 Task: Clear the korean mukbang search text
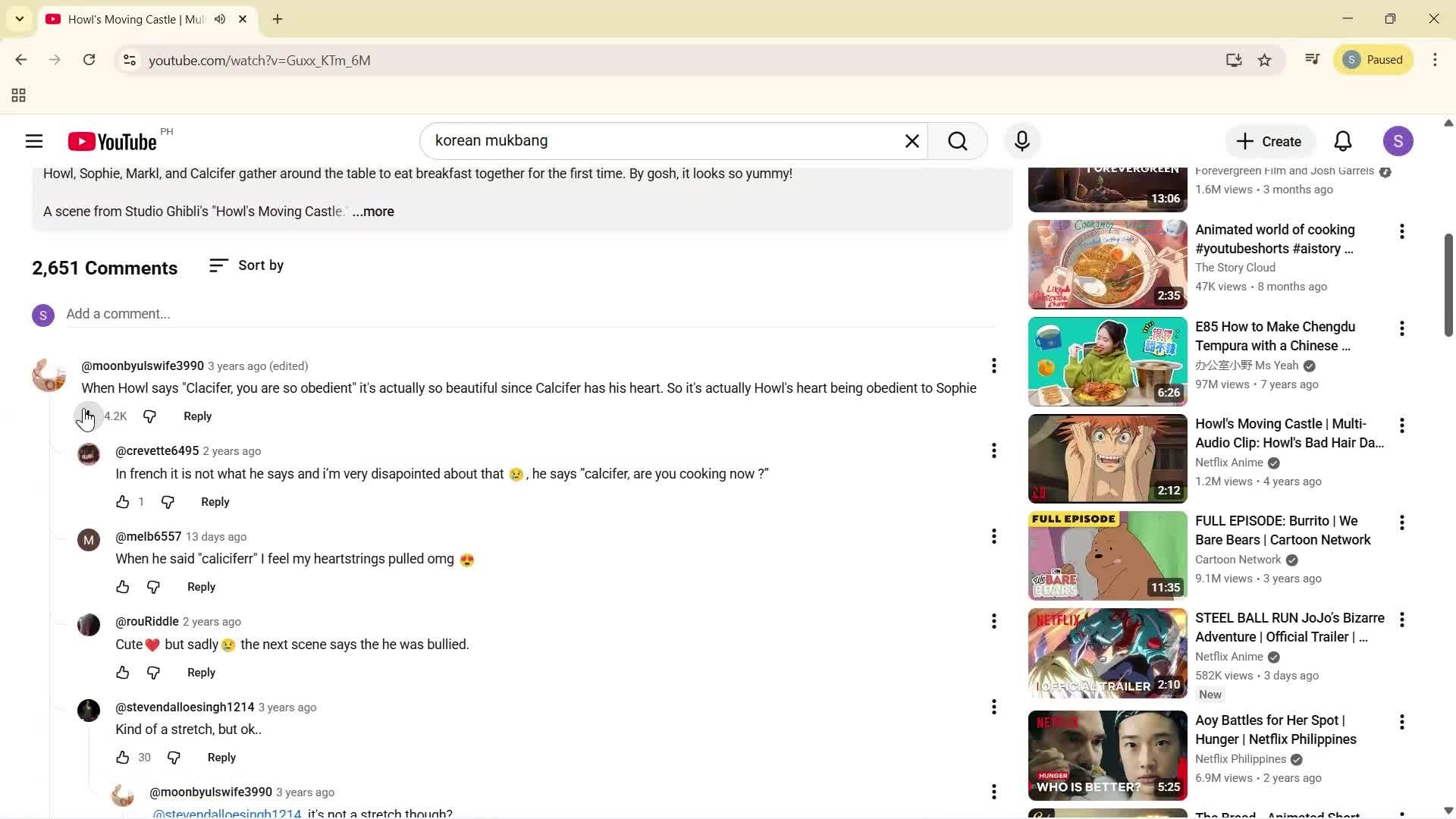(912, 140)
